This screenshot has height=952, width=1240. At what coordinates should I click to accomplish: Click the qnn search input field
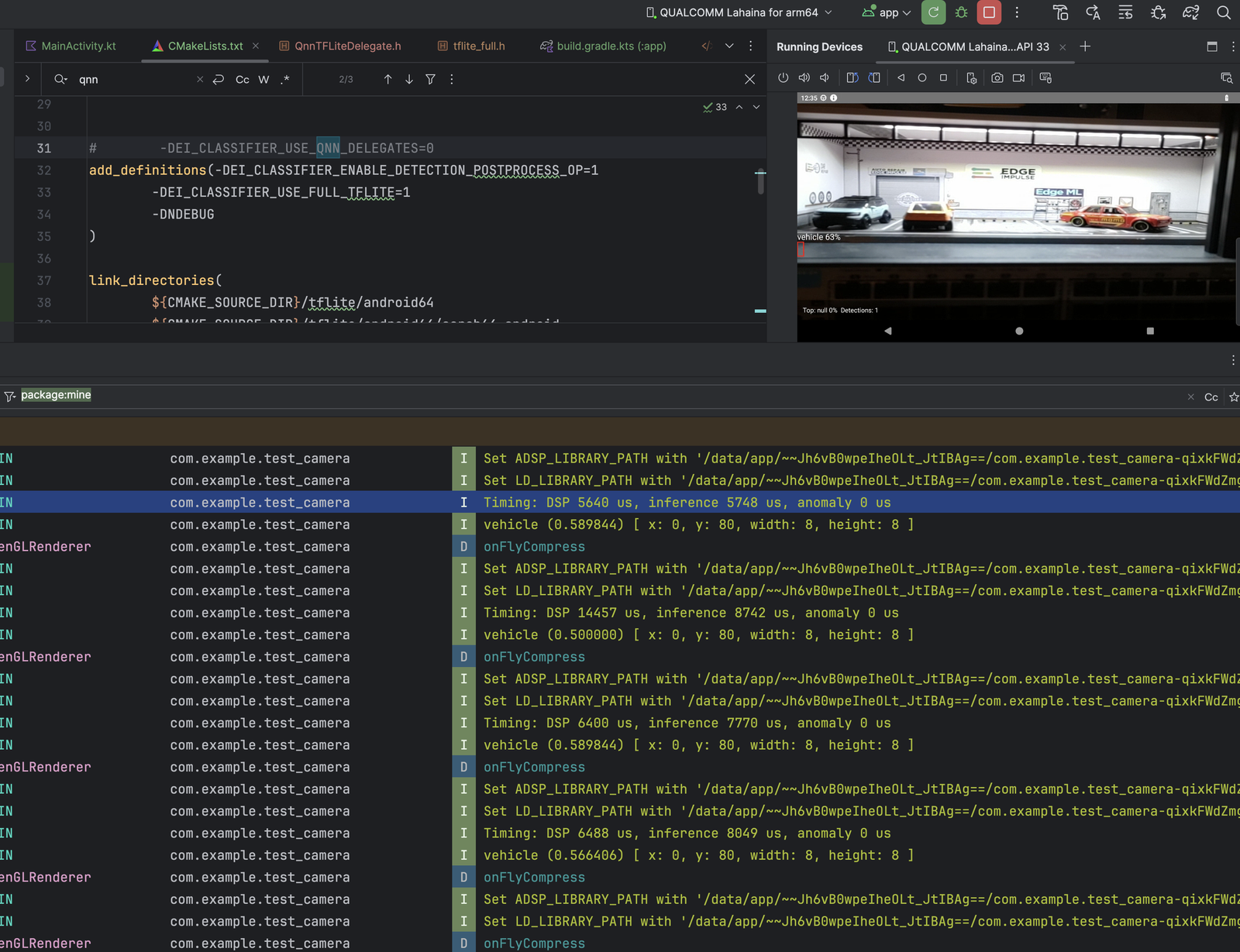click(x=132, y=80)
